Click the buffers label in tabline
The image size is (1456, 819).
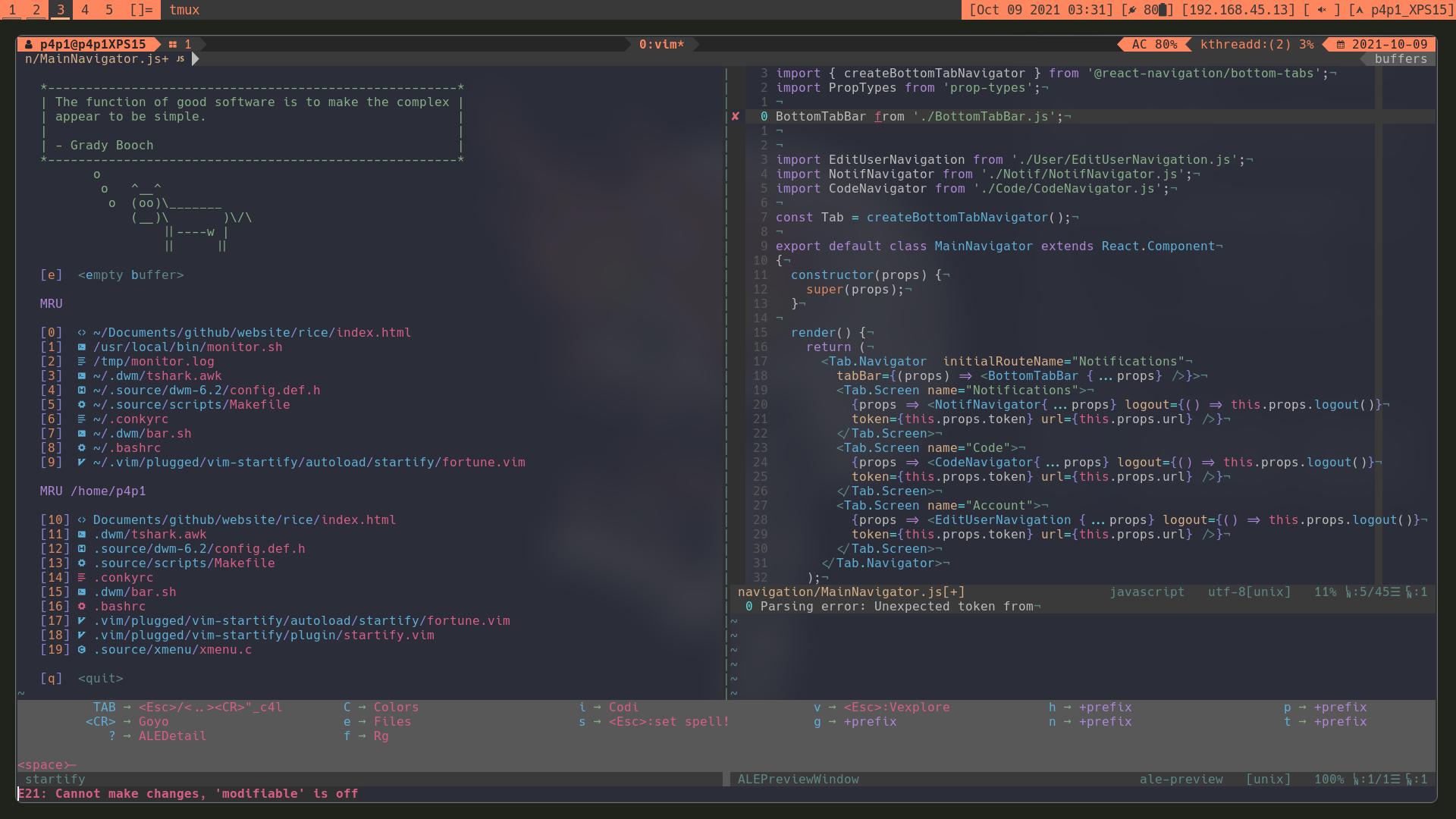pos(1401,59)
